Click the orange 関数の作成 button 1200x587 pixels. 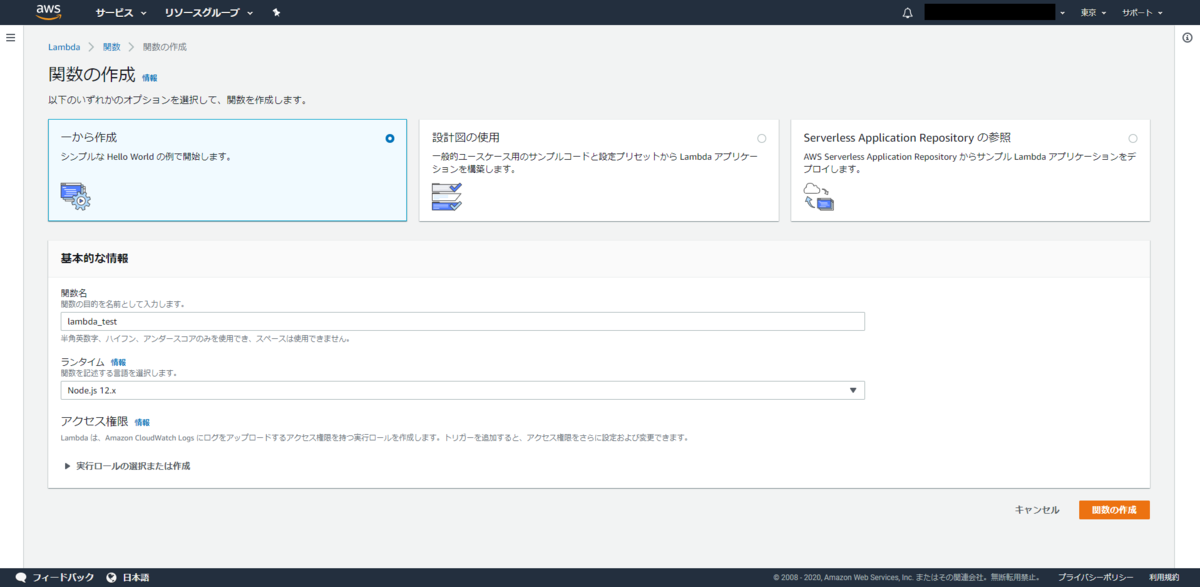click(1114, 510)
